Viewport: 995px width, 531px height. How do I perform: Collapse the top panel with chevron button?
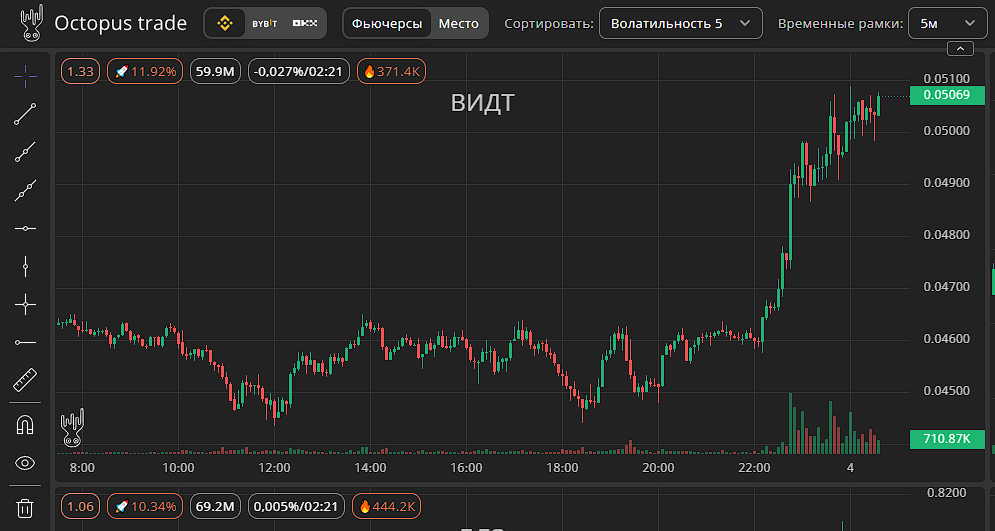click(959, 48)
